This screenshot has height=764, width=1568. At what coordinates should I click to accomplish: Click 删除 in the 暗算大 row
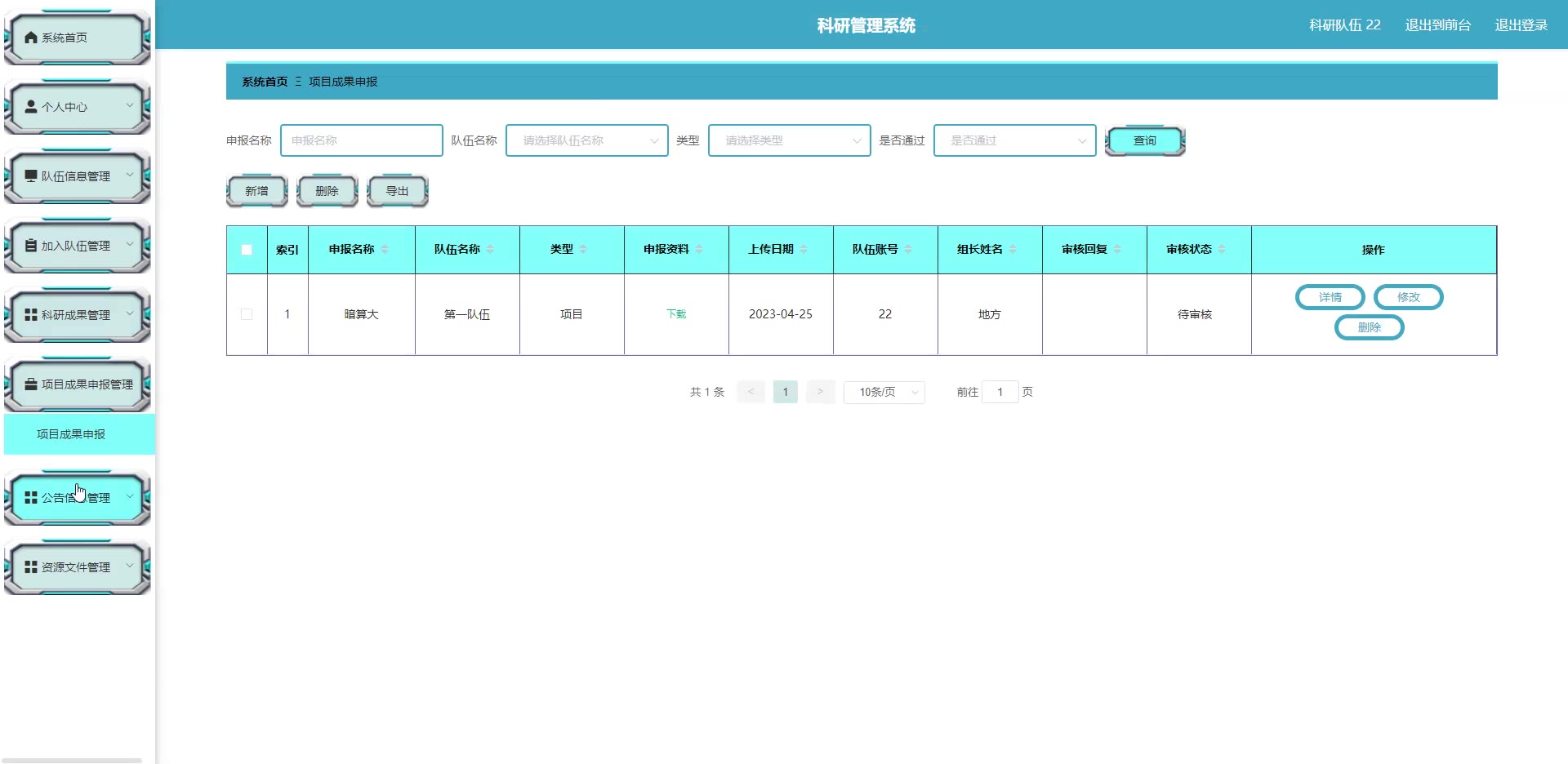(x=1370, y=327)
